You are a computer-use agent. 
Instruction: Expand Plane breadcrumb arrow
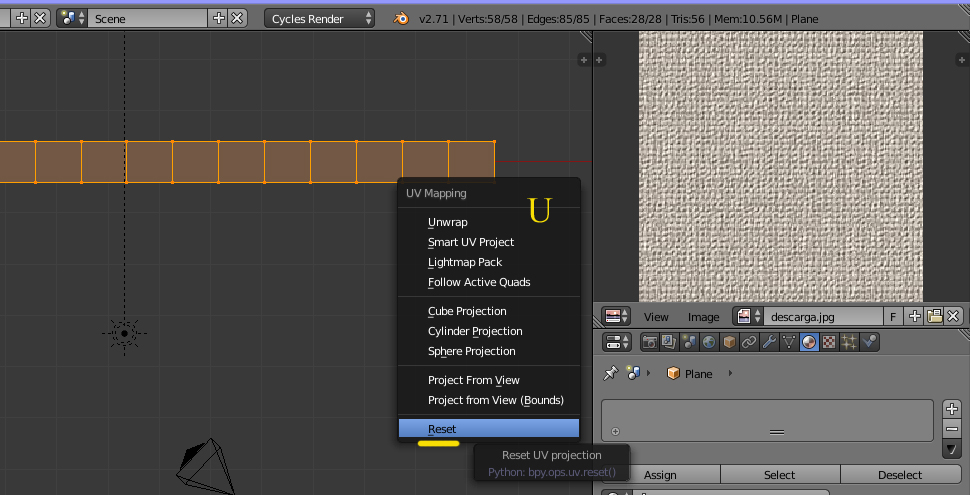[x=730, y=373]
